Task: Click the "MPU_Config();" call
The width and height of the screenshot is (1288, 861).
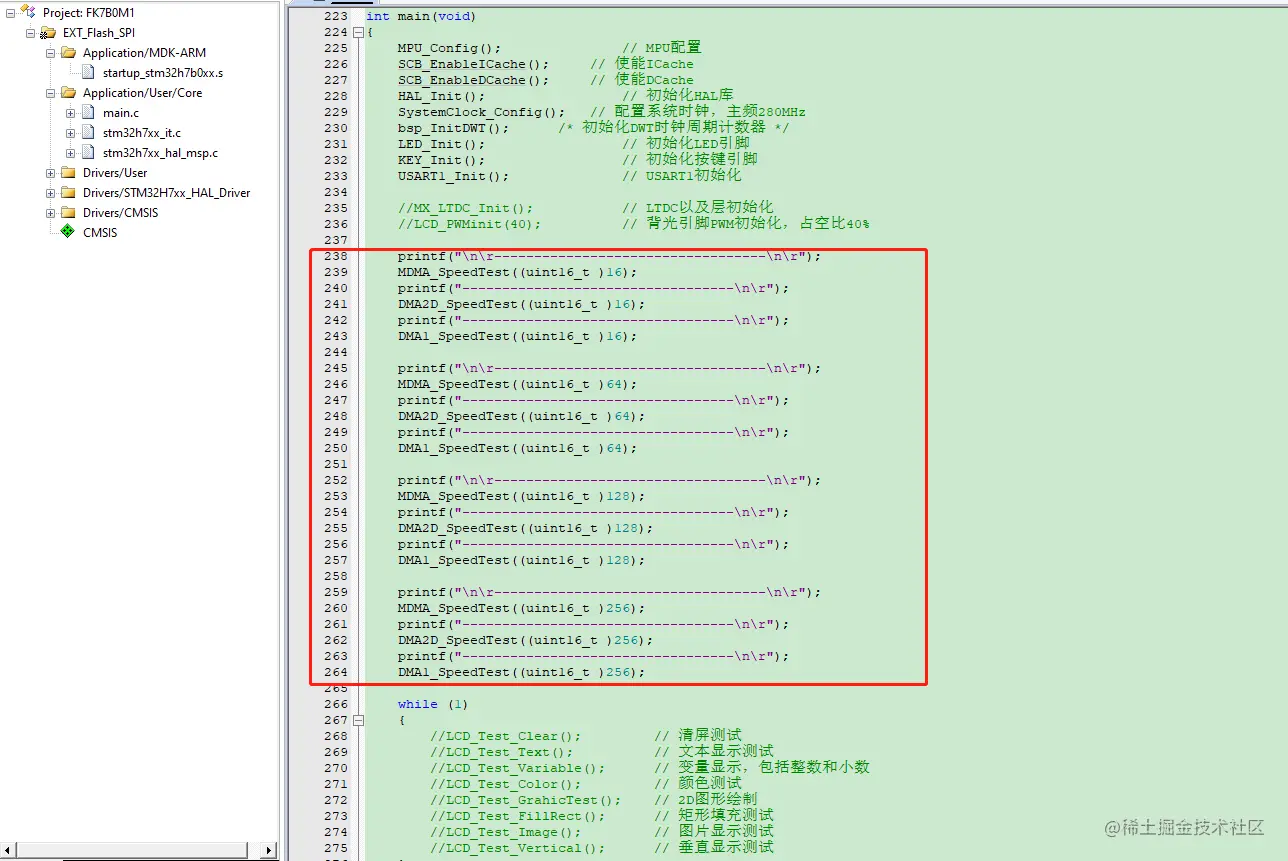Action: [x=449, y=48]
